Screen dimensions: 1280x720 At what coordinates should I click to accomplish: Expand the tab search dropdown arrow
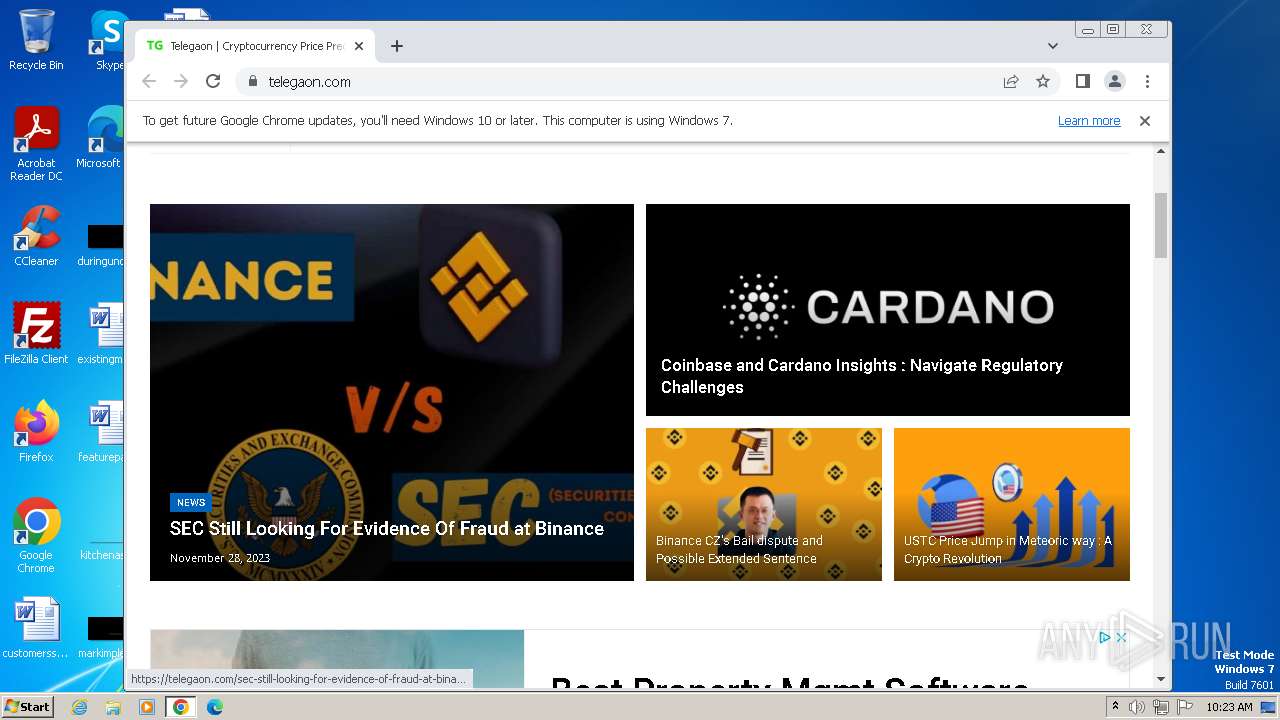[1053, 46]
